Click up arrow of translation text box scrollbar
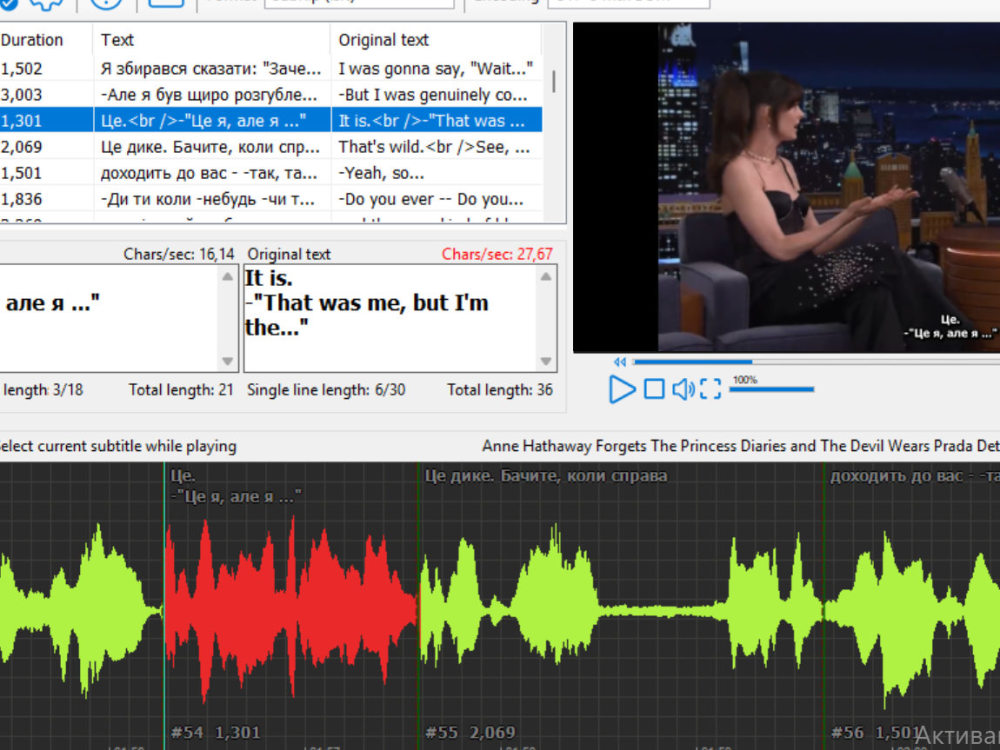 point(228,277)
